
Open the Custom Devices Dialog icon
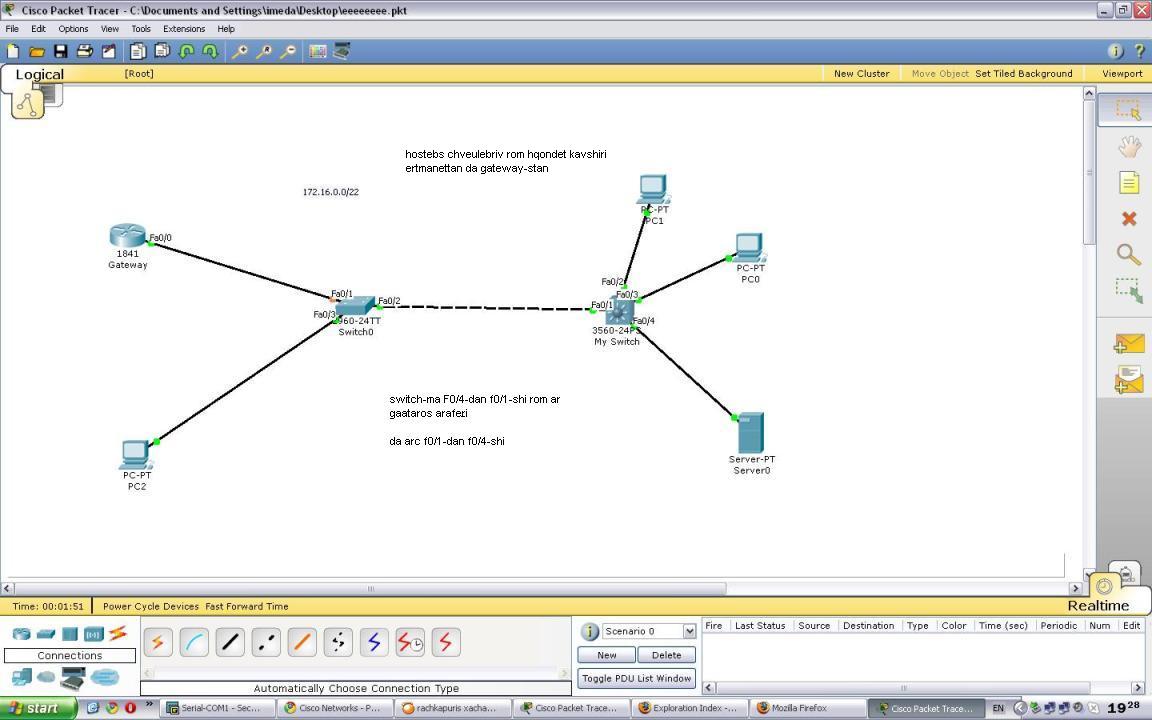pos(342,51)
